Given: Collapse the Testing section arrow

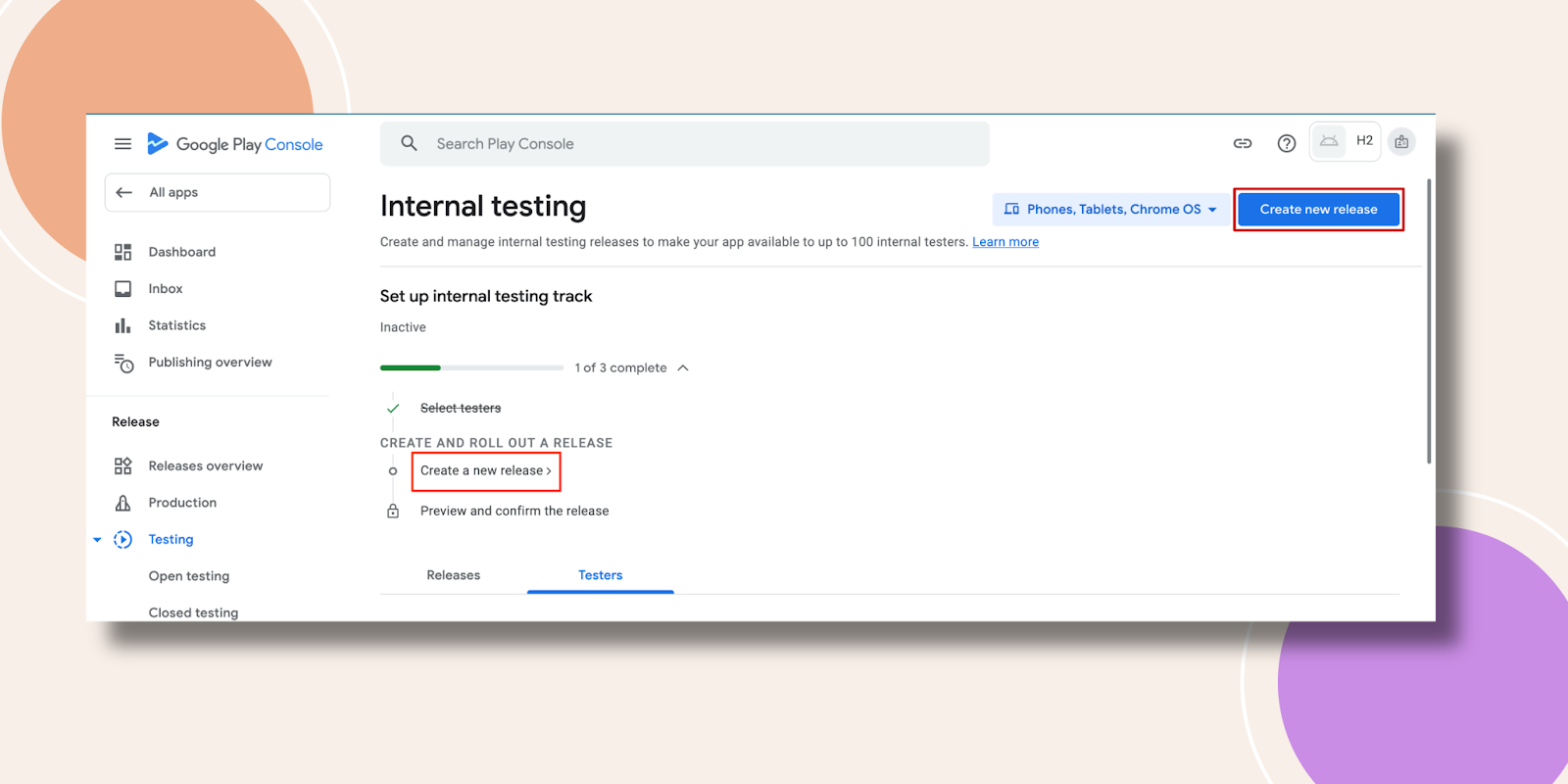Looking at the screenshot, I should (x=97, y=540).
